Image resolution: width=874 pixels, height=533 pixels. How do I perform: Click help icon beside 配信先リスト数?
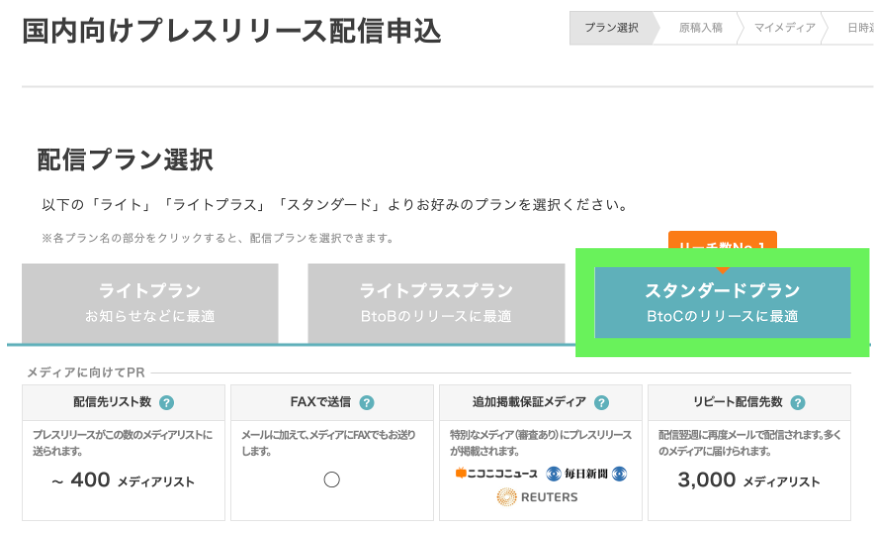pos(167,403)
